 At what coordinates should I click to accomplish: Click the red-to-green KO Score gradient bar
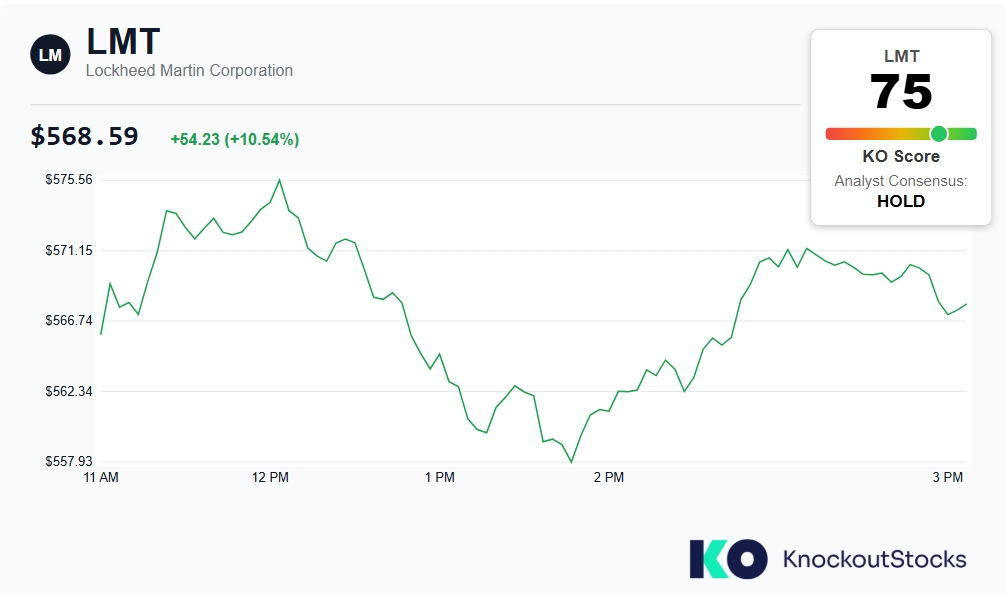click(901, 134)
